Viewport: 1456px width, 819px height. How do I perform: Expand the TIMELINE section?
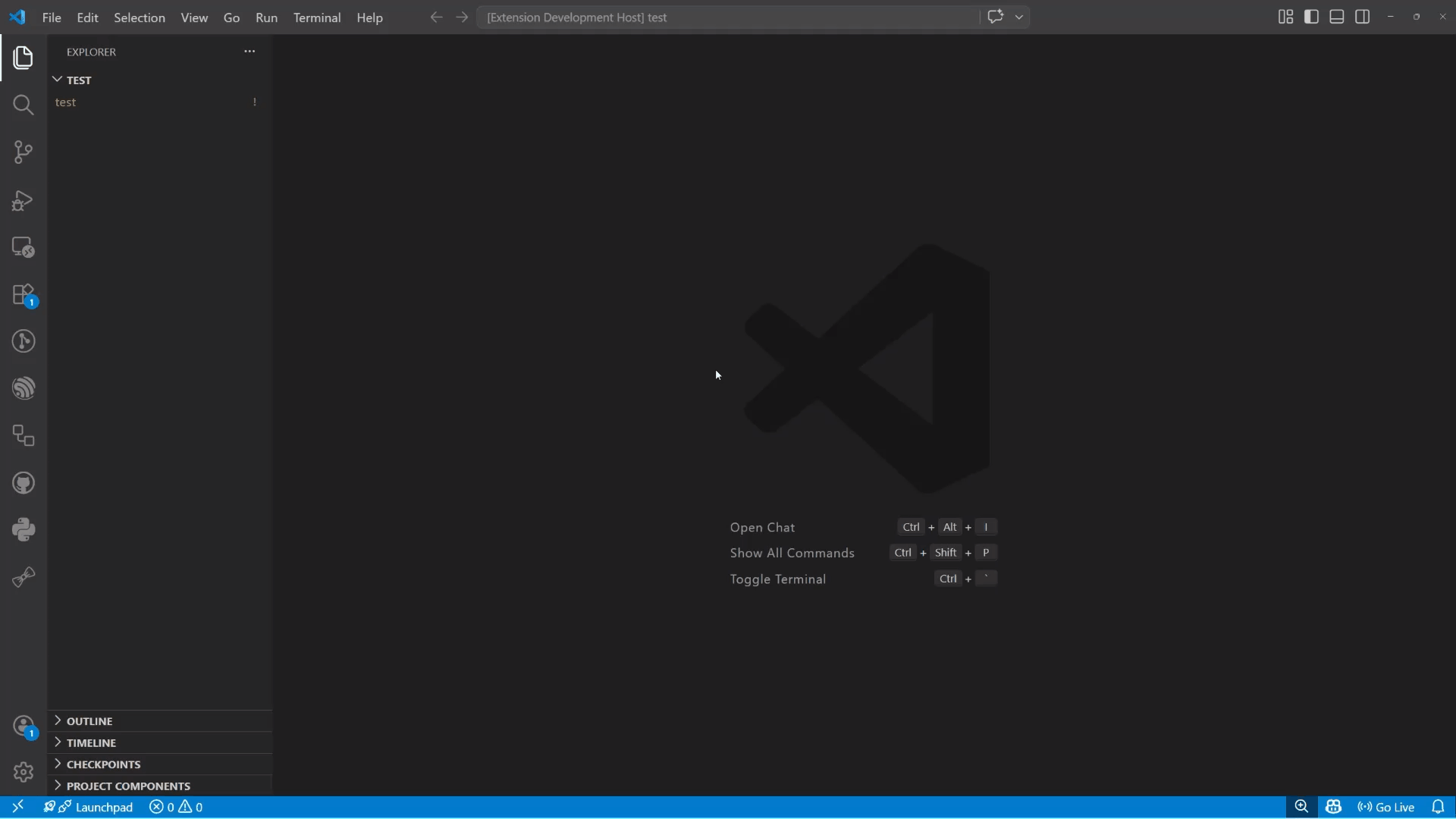coord(160,743)
